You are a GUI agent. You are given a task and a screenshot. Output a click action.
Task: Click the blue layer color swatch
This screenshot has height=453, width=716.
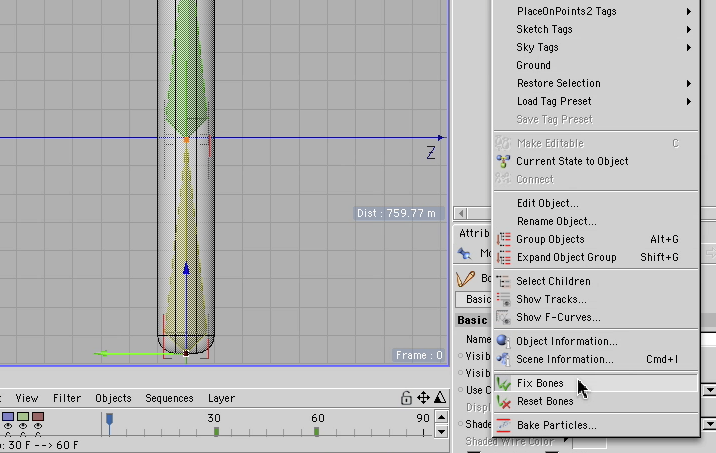pyautogui.click(x=8, y=416)
